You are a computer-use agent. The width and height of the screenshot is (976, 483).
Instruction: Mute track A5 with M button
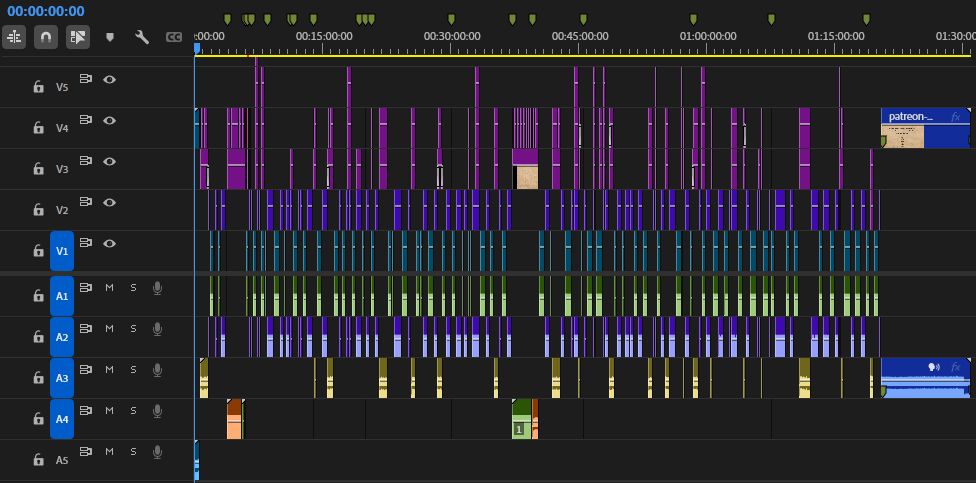click(110, 451)
